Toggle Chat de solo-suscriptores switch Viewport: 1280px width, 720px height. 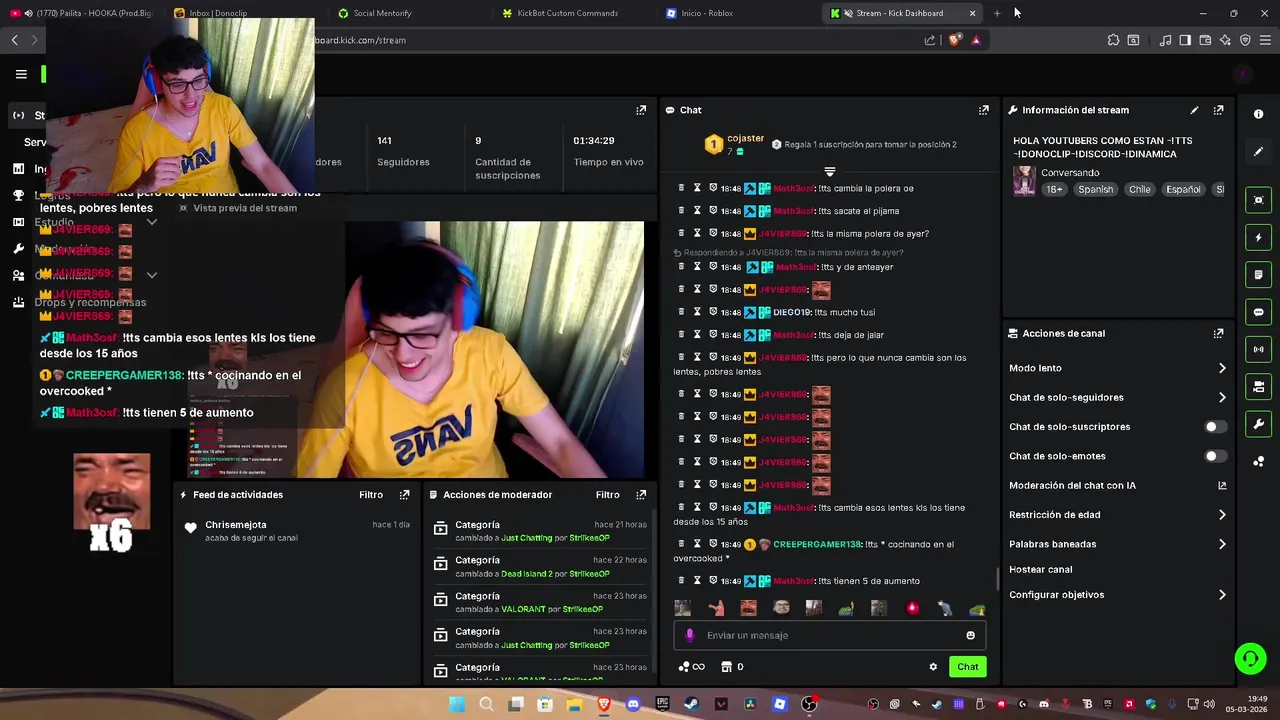[x=1214, y=427]
